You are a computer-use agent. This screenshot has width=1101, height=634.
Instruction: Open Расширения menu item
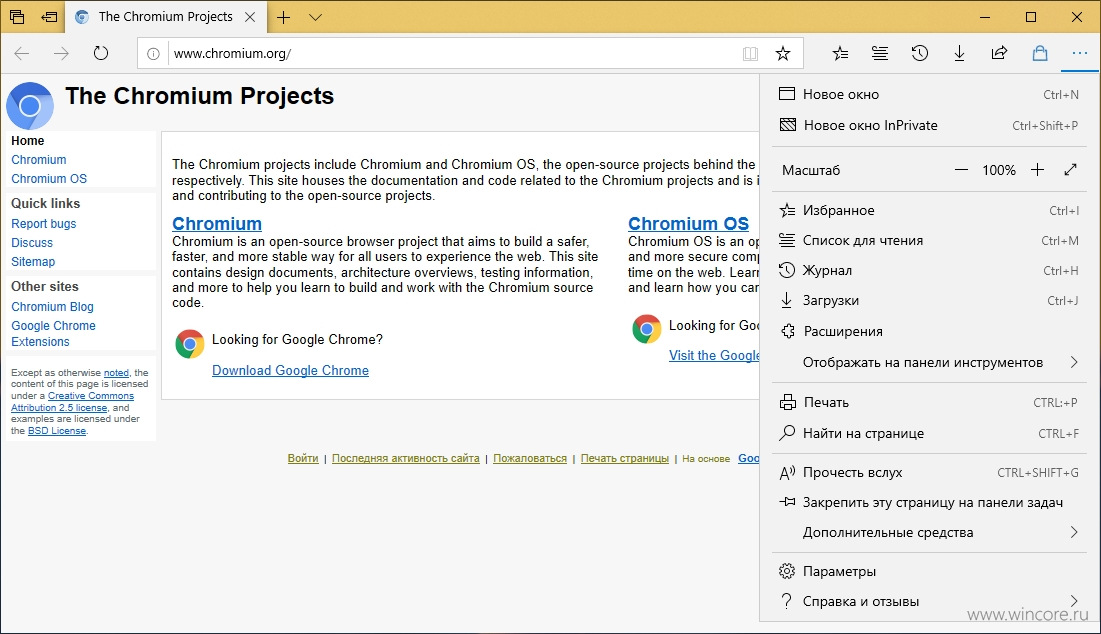click(929, 331)
